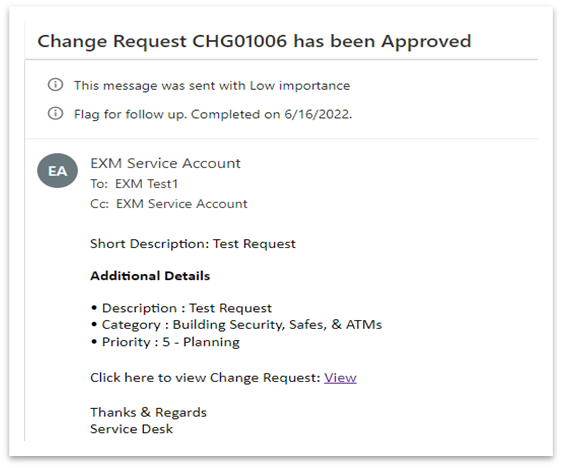Click the Short Description line
The height and width of the screenshot is (468, 562).
[193, 244]
